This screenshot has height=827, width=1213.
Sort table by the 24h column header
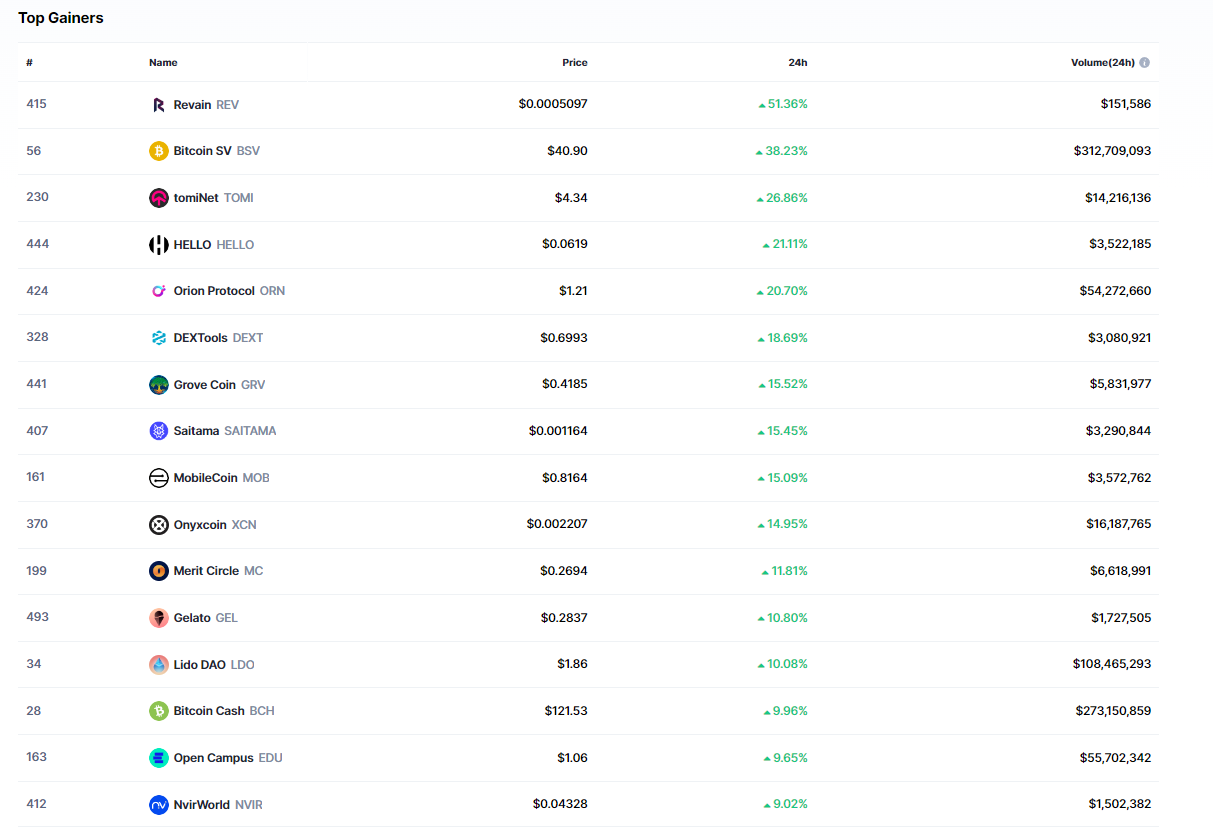point(798,62)
